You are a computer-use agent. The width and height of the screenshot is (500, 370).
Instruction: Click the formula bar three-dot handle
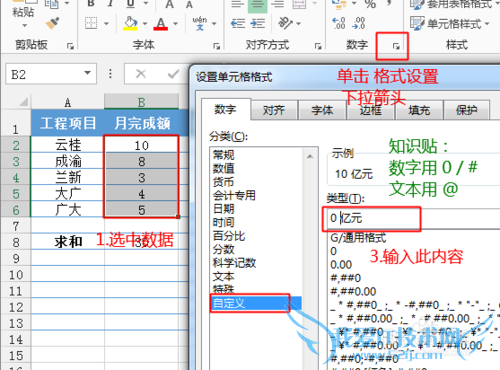coord(110,74)
